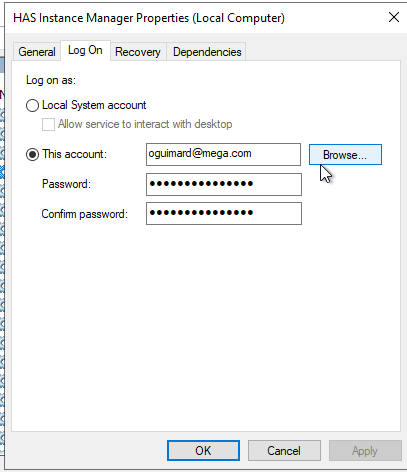Toggle Allow service to interact with desktop
407x472 pixels.
[x=48, y=125]
